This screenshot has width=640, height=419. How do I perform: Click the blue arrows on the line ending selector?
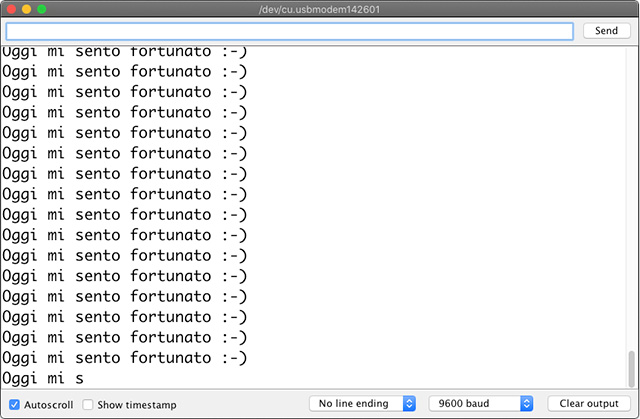pyautogui.click(x=409, y=403)
